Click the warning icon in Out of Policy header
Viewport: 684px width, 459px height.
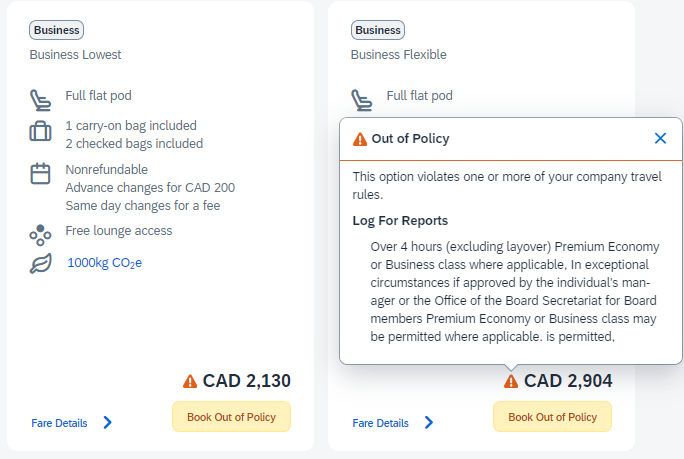[360, 139]
